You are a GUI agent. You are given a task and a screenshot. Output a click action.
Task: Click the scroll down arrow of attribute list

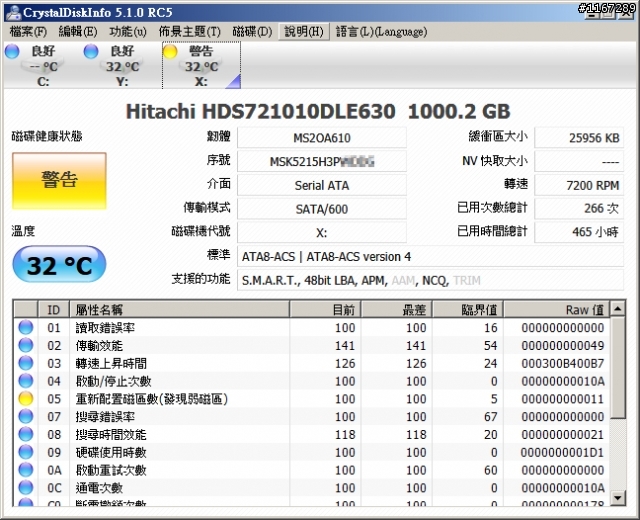[x=618, y=498]
